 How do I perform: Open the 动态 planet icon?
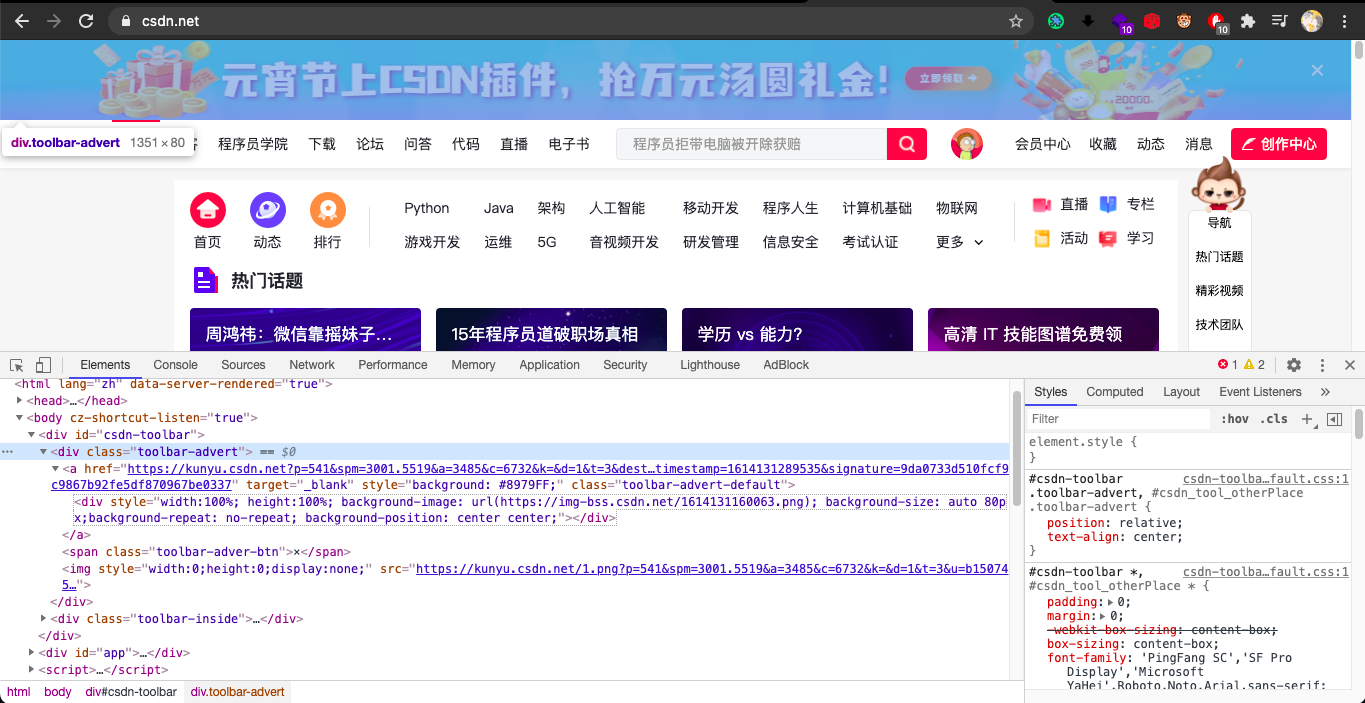268,210
